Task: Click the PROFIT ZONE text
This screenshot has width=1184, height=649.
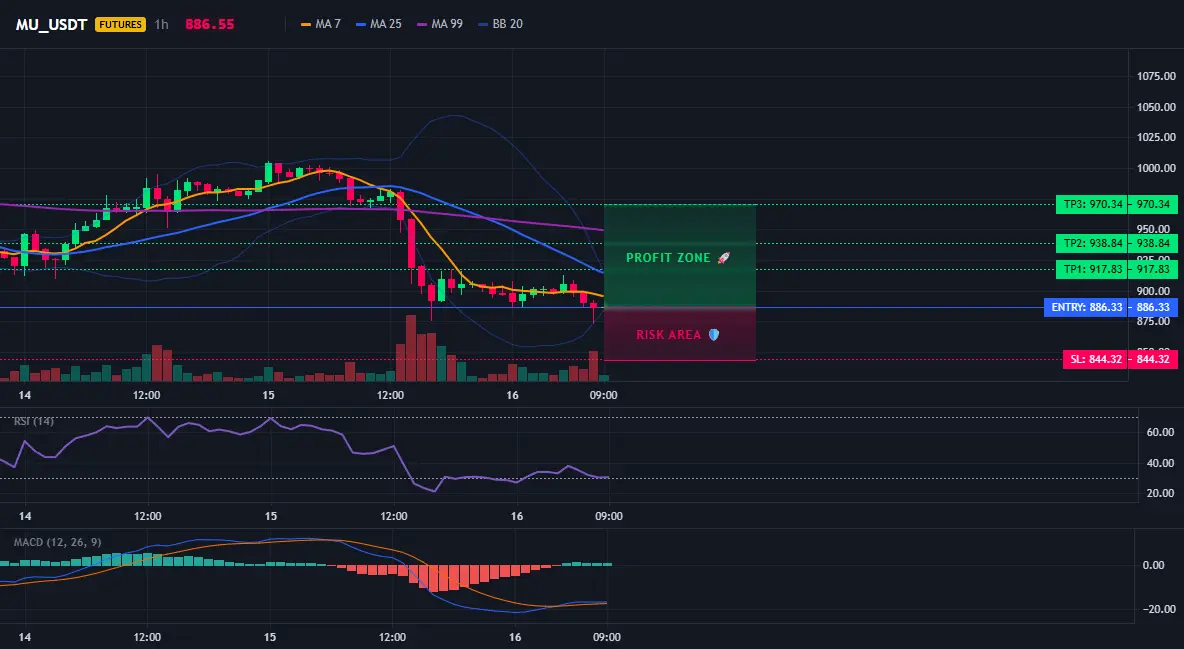Action: click(x=668, y=258)
